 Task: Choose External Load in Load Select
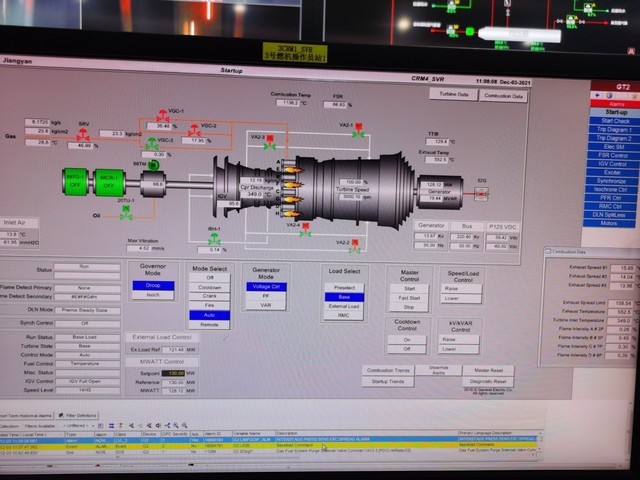click(x=344, y=307)
